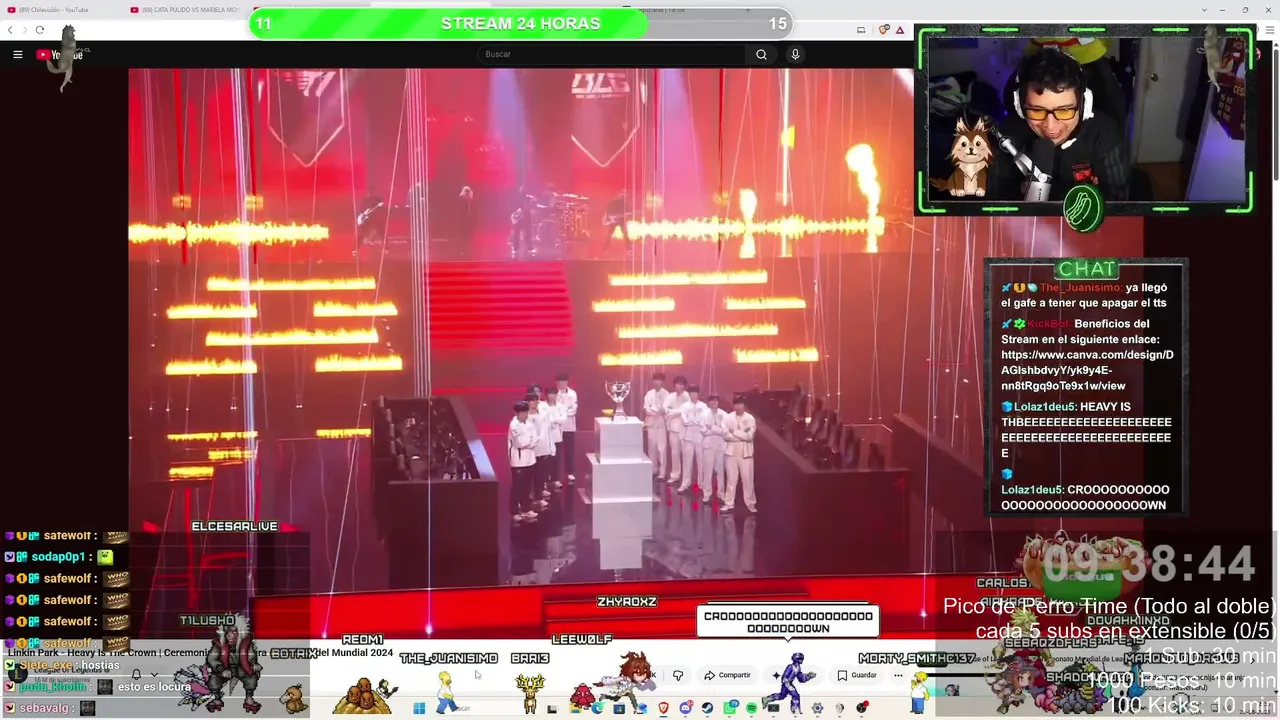Open the Canva link in chat
The width and height of the screenshot is (1280, 720).
click(1087, 370)
